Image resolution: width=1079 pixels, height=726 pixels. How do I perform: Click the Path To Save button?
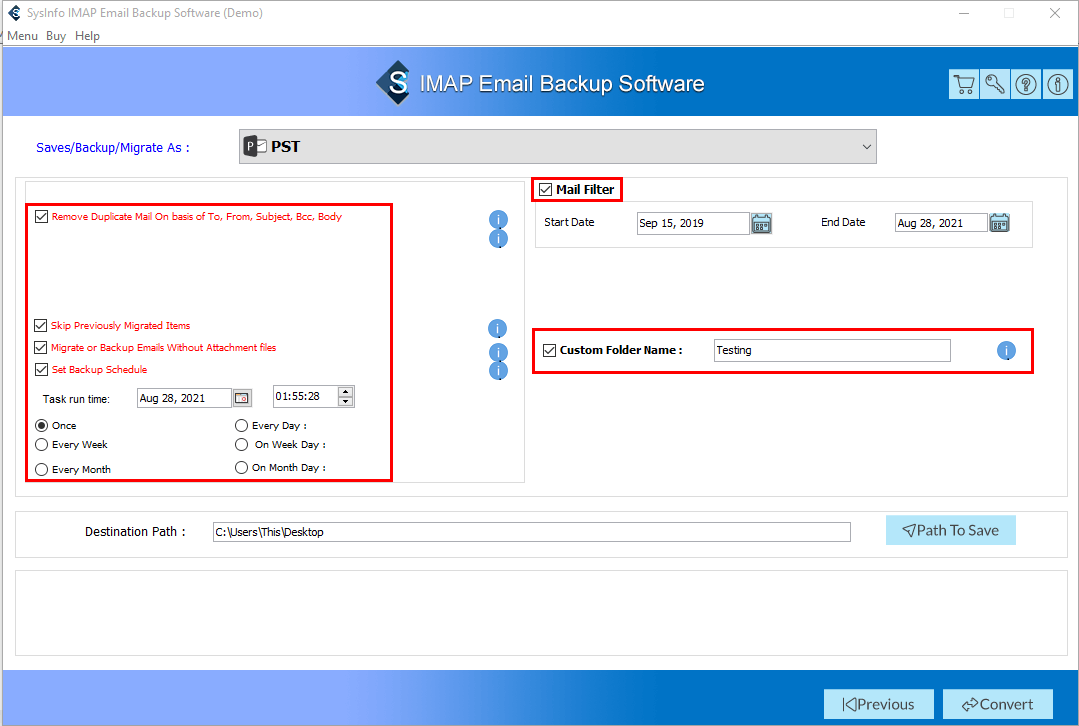coord(950,531)
